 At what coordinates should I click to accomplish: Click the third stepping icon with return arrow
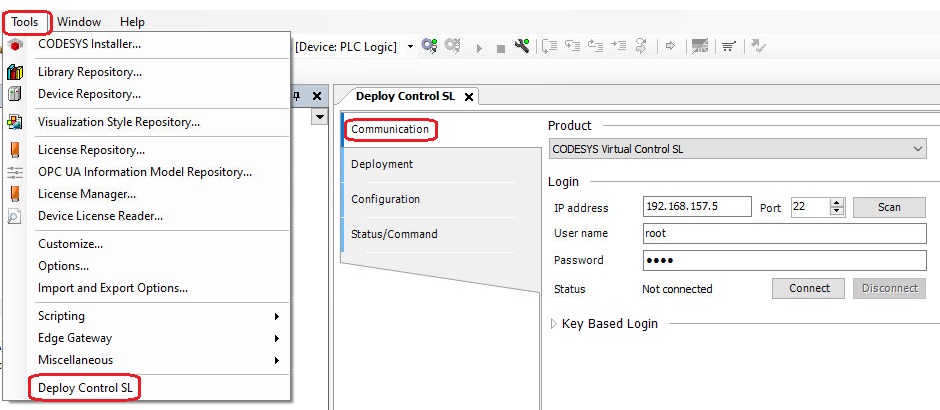[595, 46]
